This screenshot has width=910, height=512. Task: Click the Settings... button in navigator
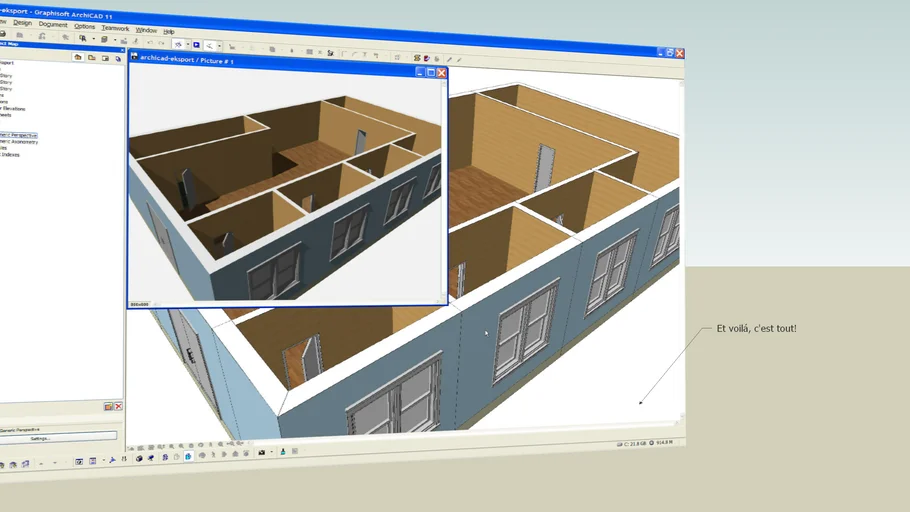click(x=40, y=438)
